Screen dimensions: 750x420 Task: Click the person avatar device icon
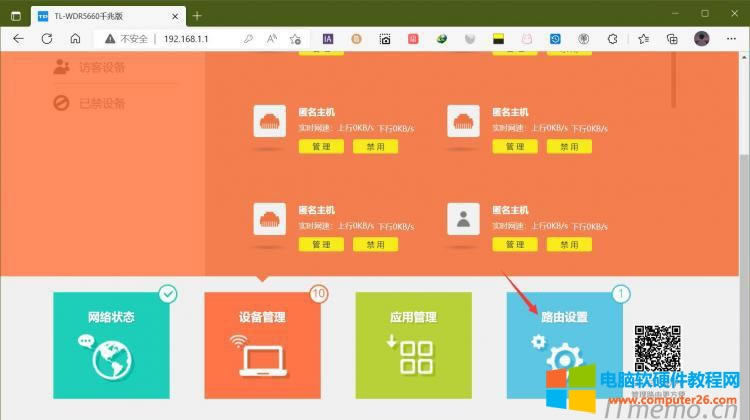(462, 219)
